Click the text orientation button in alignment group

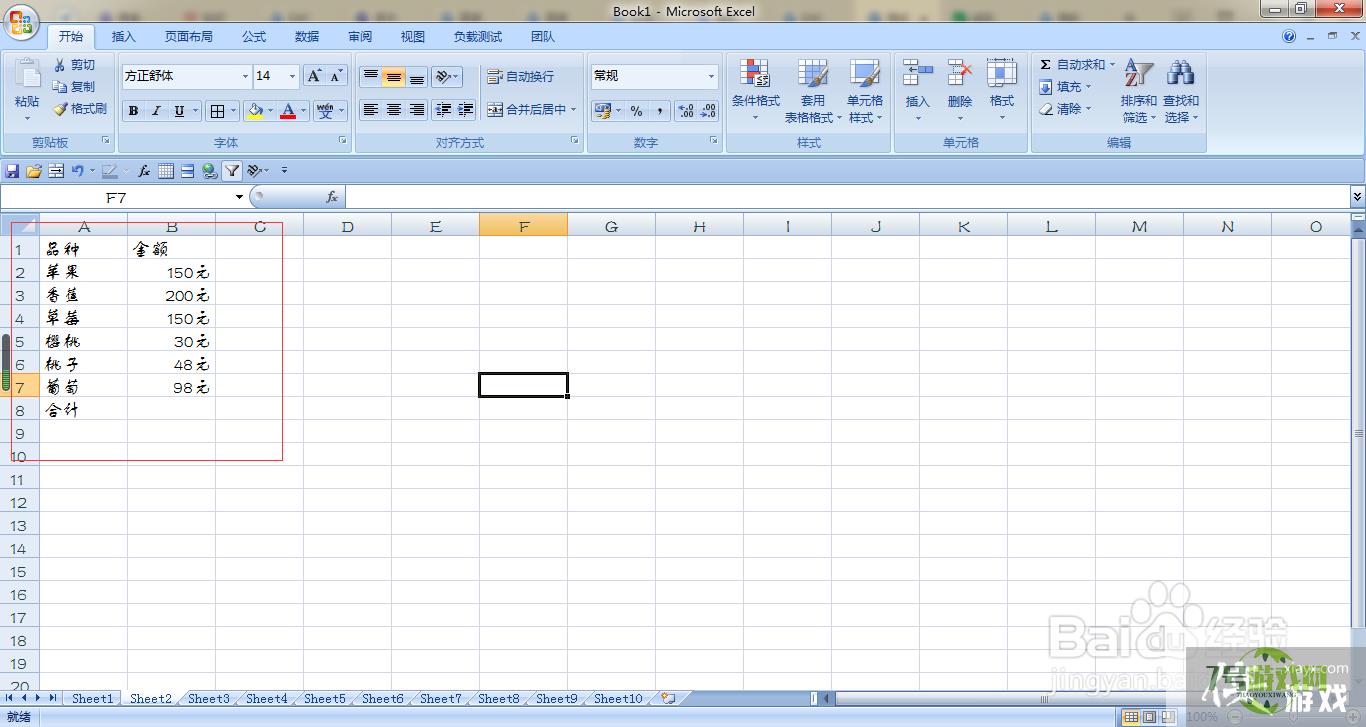[x=446, y=76]
